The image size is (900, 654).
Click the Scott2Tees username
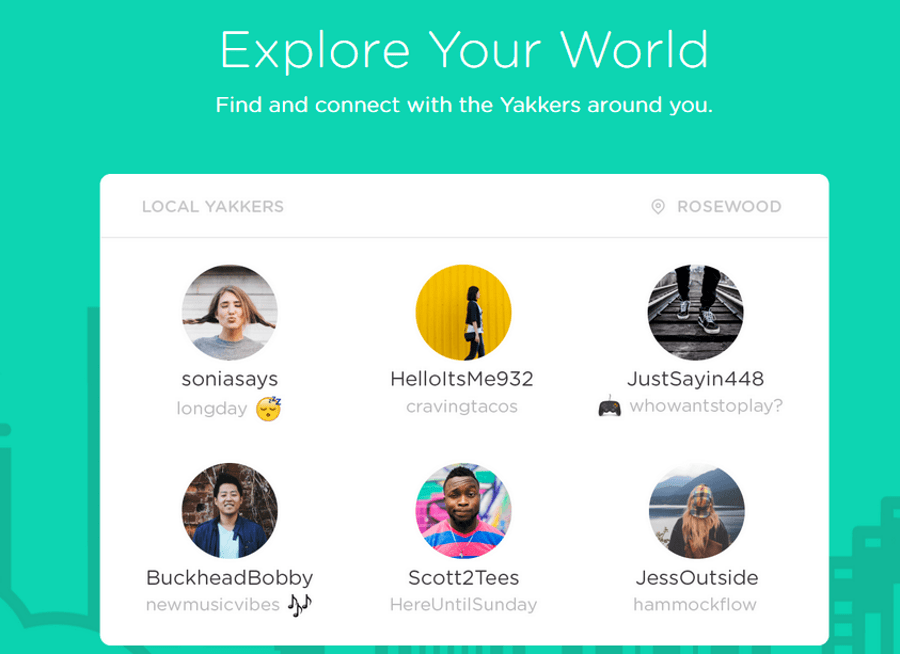(x=463, y=578)
